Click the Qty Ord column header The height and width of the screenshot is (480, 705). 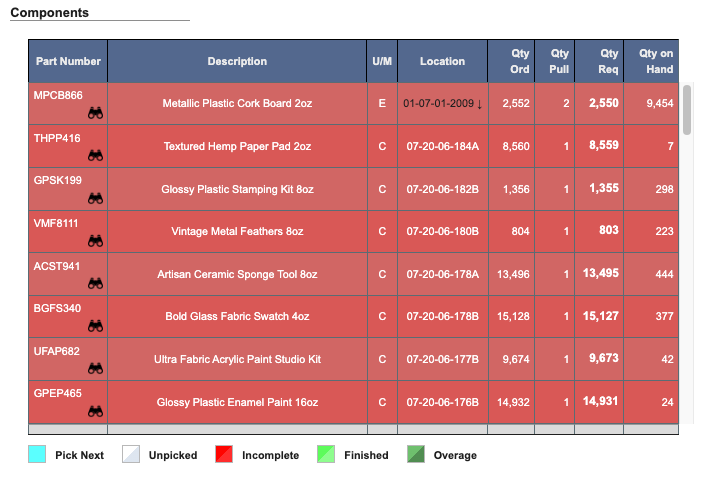(x=511, y=61)
